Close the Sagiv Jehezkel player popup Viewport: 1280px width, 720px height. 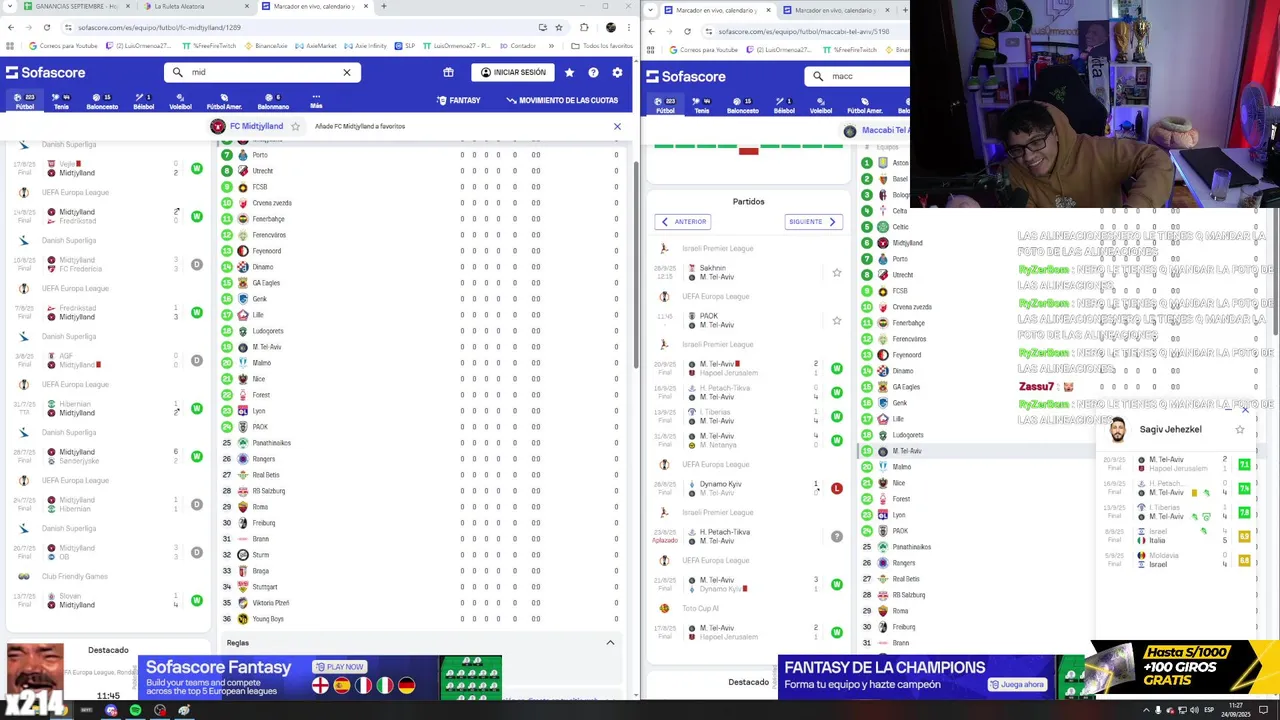(1245, 410)
